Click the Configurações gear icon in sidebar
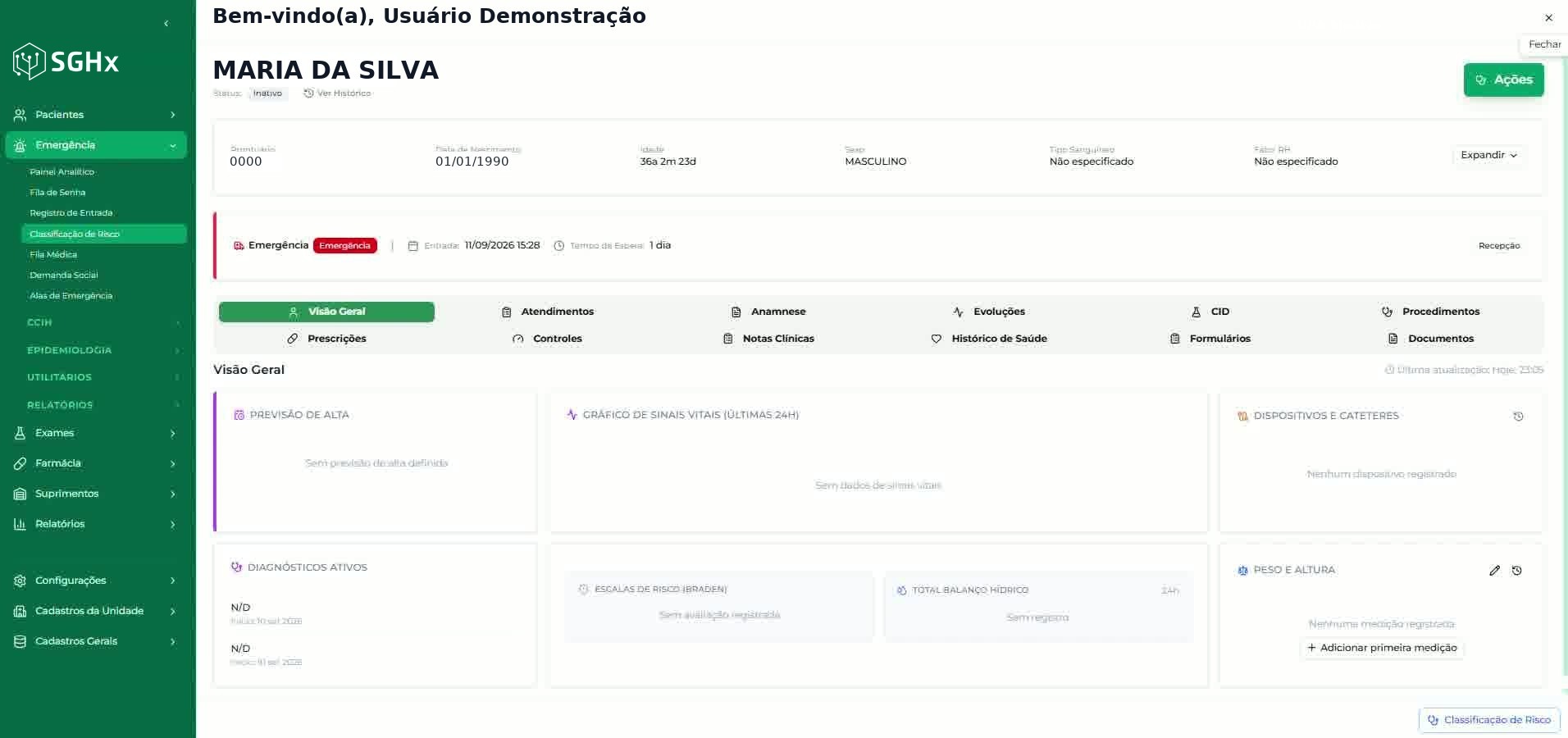 21,581
